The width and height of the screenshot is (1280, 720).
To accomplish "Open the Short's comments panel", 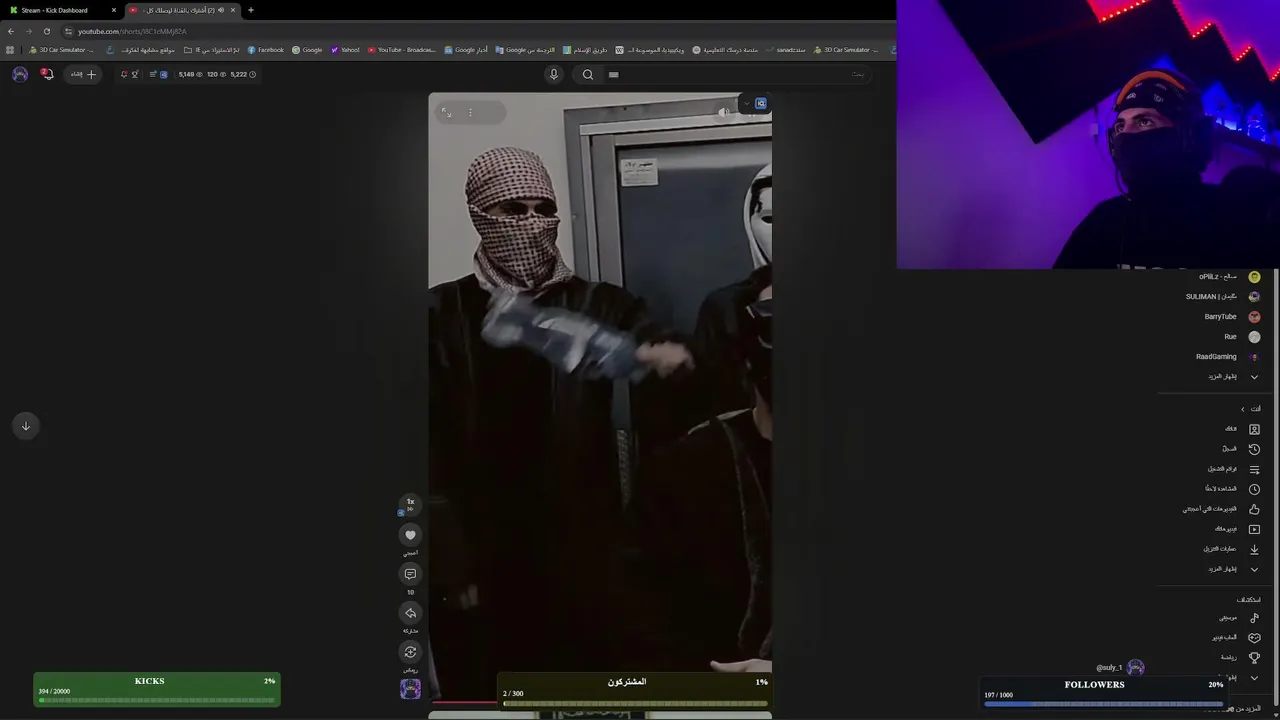I will click(410, 574).
